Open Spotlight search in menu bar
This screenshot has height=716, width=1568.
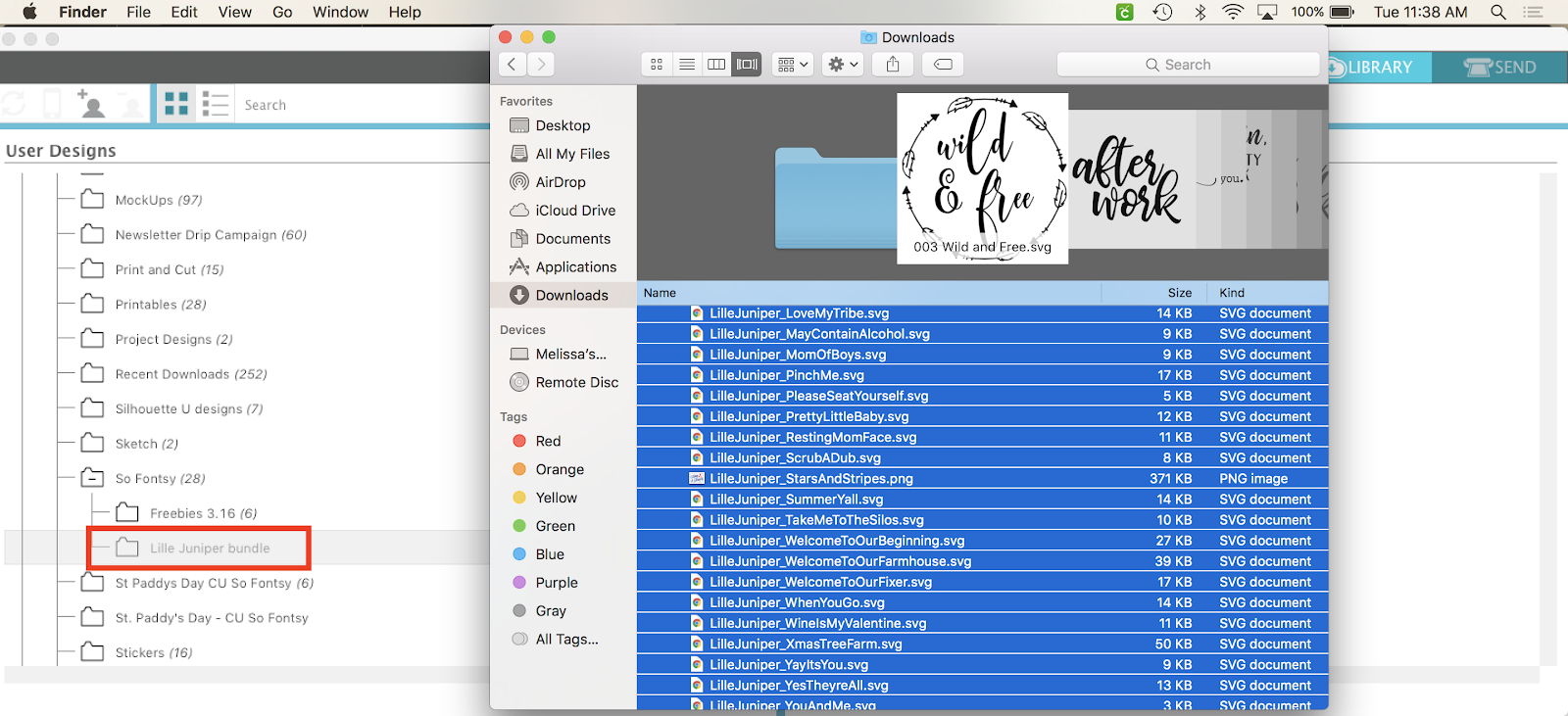coord(1497,12)
